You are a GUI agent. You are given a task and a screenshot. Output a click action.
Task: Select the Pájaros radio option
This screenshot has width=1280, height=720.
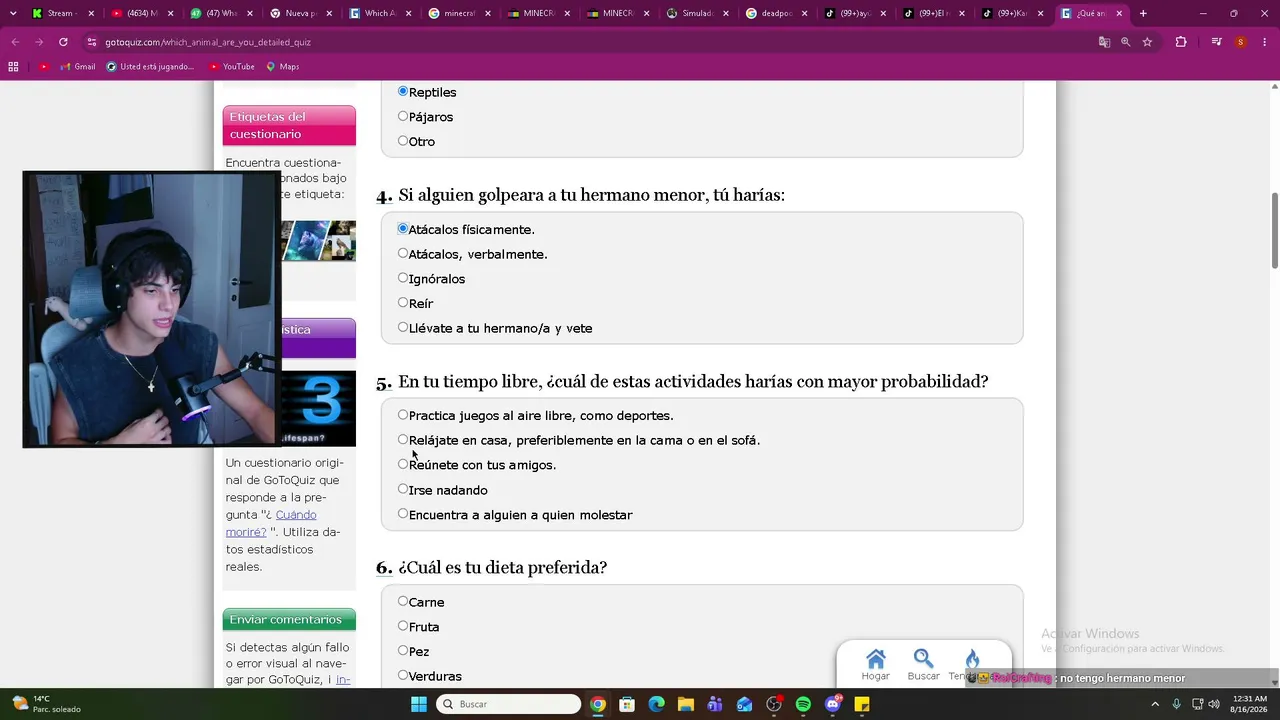(403, 116)
